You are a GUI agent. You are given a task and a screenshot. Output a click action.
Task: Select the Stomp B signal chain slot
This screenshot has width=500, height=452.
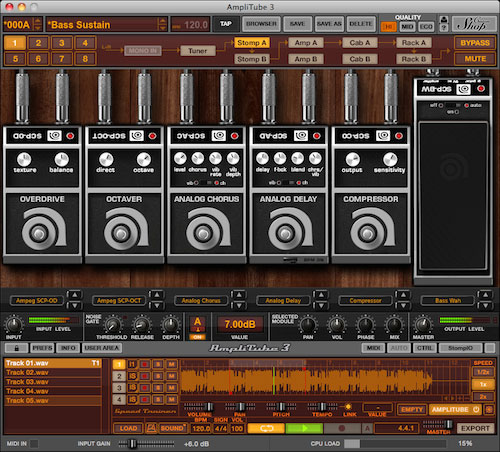pos(252,59)
